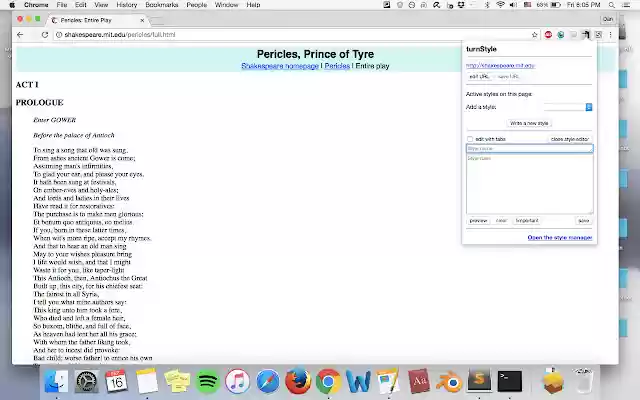This screenshot has height=400, width=640.
Task: Open Calendar from the Dock
Action: pyautogui.click(x=116, y=381)
